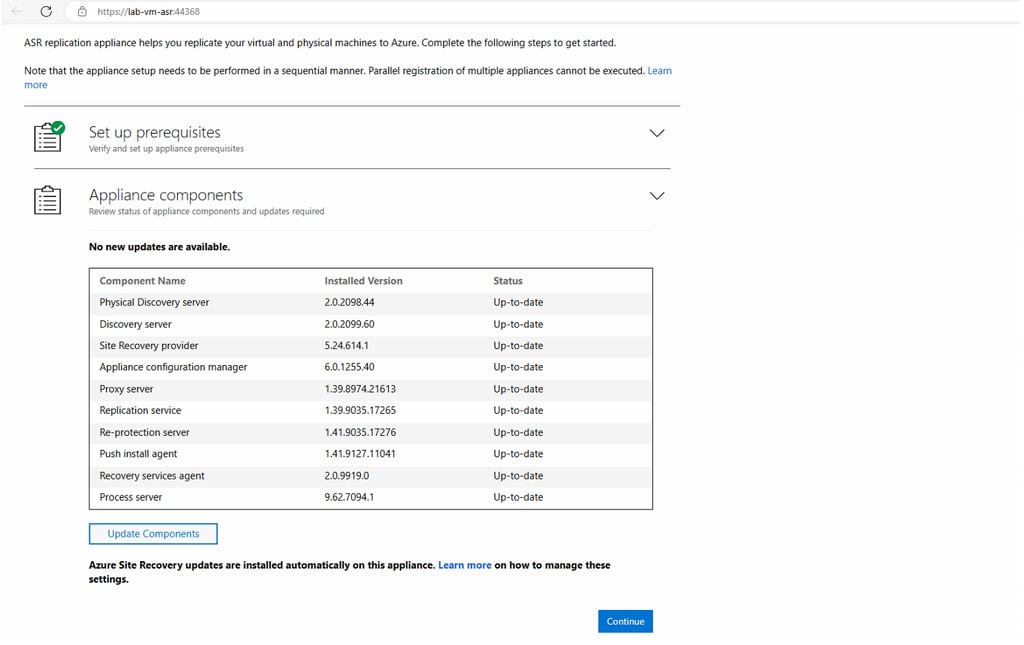Click the address bar URL lab-vm-asr:44368
This screenshot has width=1024, height=645.
(x=148, y=12)
